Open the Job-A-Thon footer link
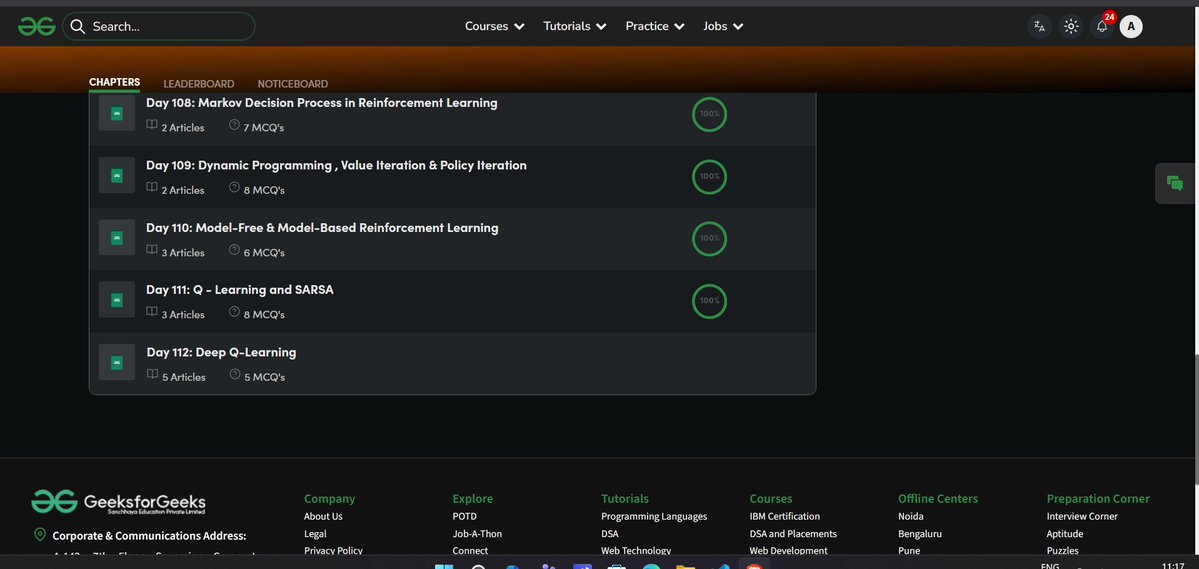 click(477, 534)
